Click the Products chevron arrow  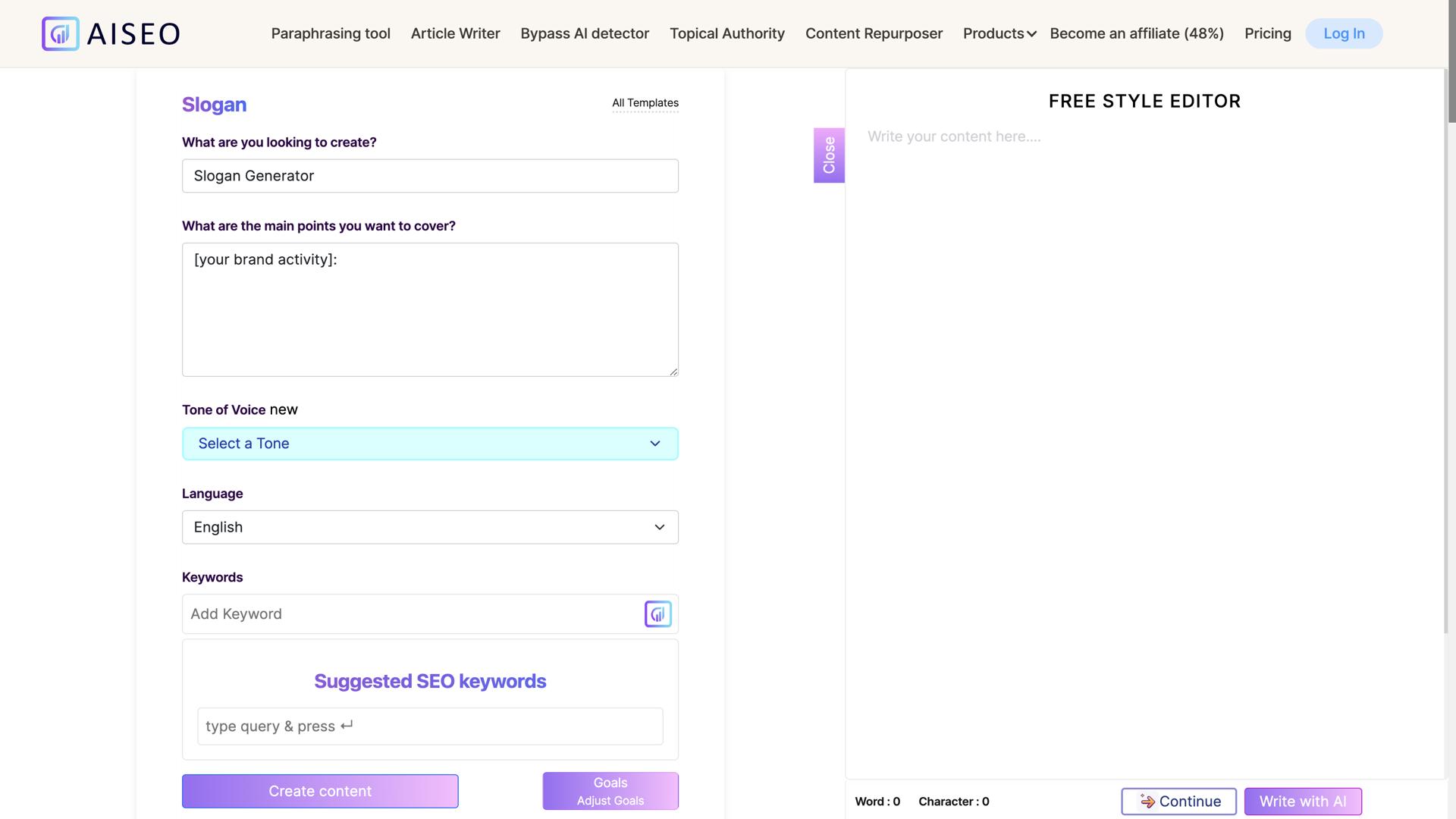click(x=1031, y=34)
